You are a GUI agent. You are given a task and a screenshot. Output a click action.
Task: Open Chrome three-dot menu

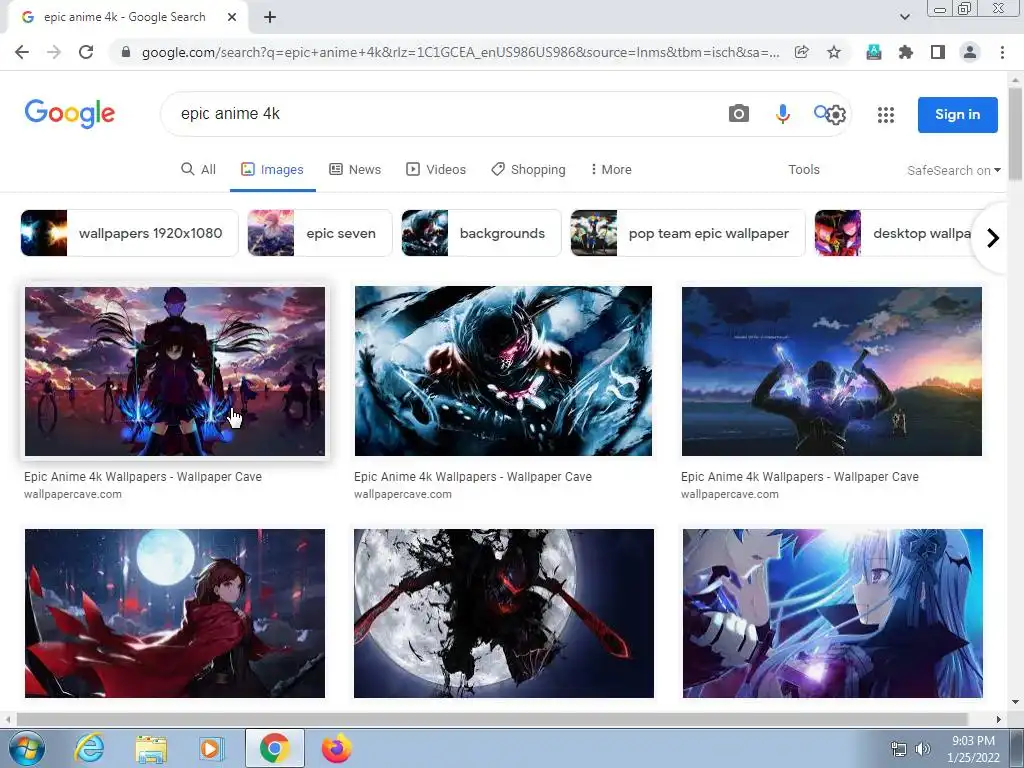1002,52
